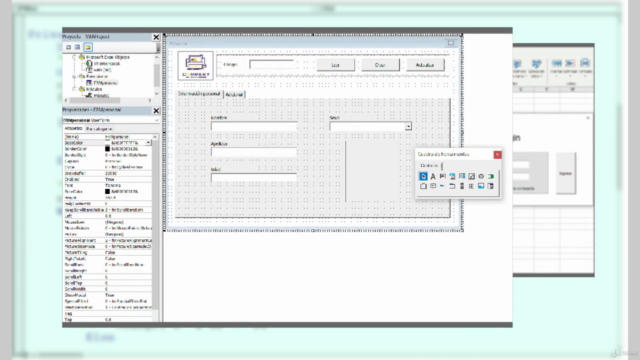Select the Caption property row
Viewport: 640px width, 360px height.
[x=108, y=161]
